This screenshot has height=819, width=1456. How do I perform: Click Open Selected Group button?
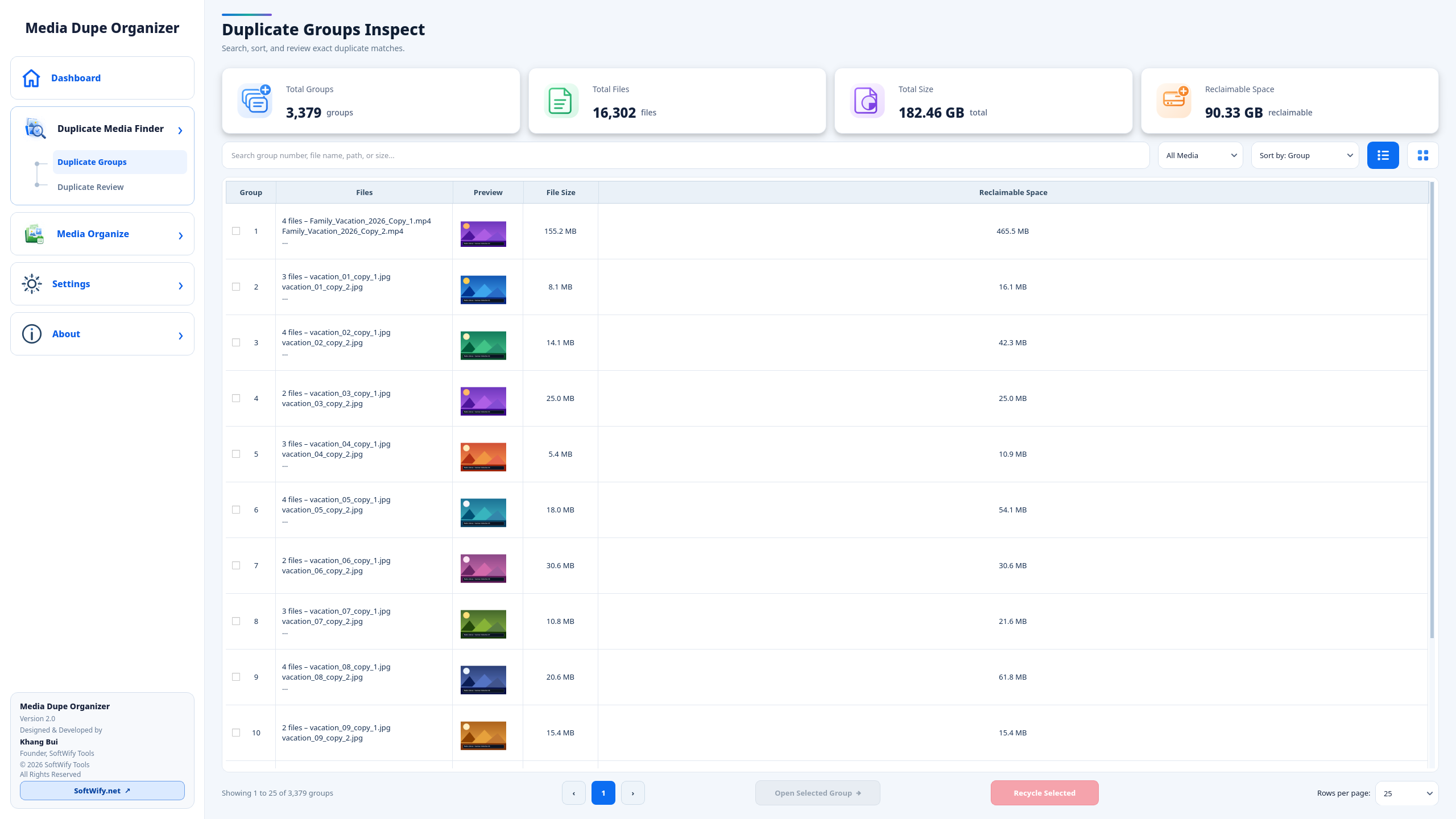(x=817, y=793)
